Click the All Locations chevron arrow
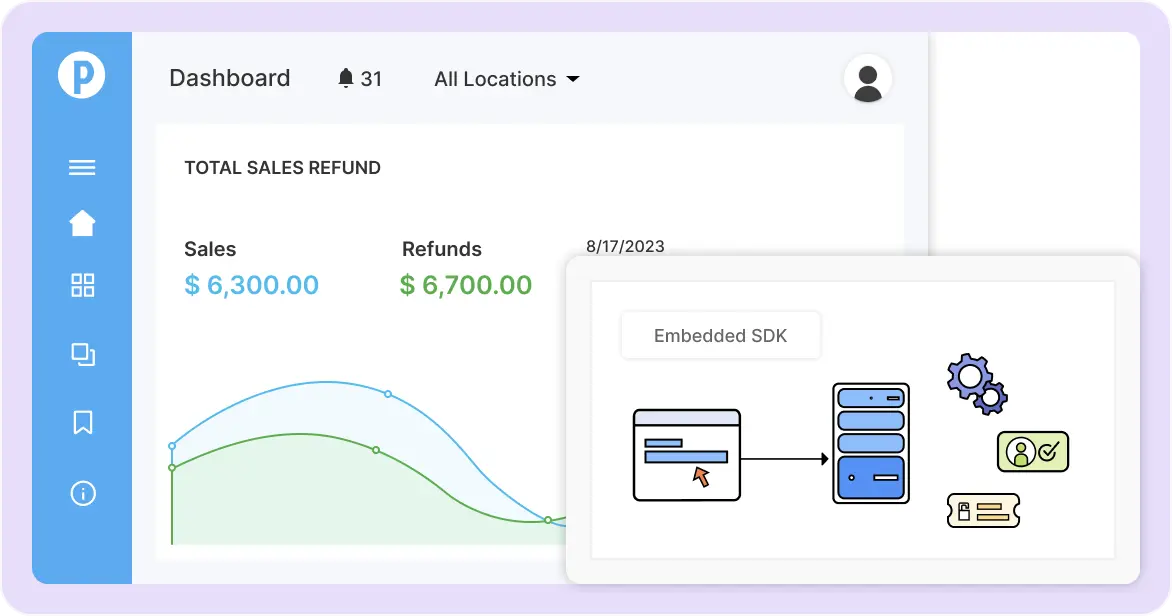 click(573, 79)
